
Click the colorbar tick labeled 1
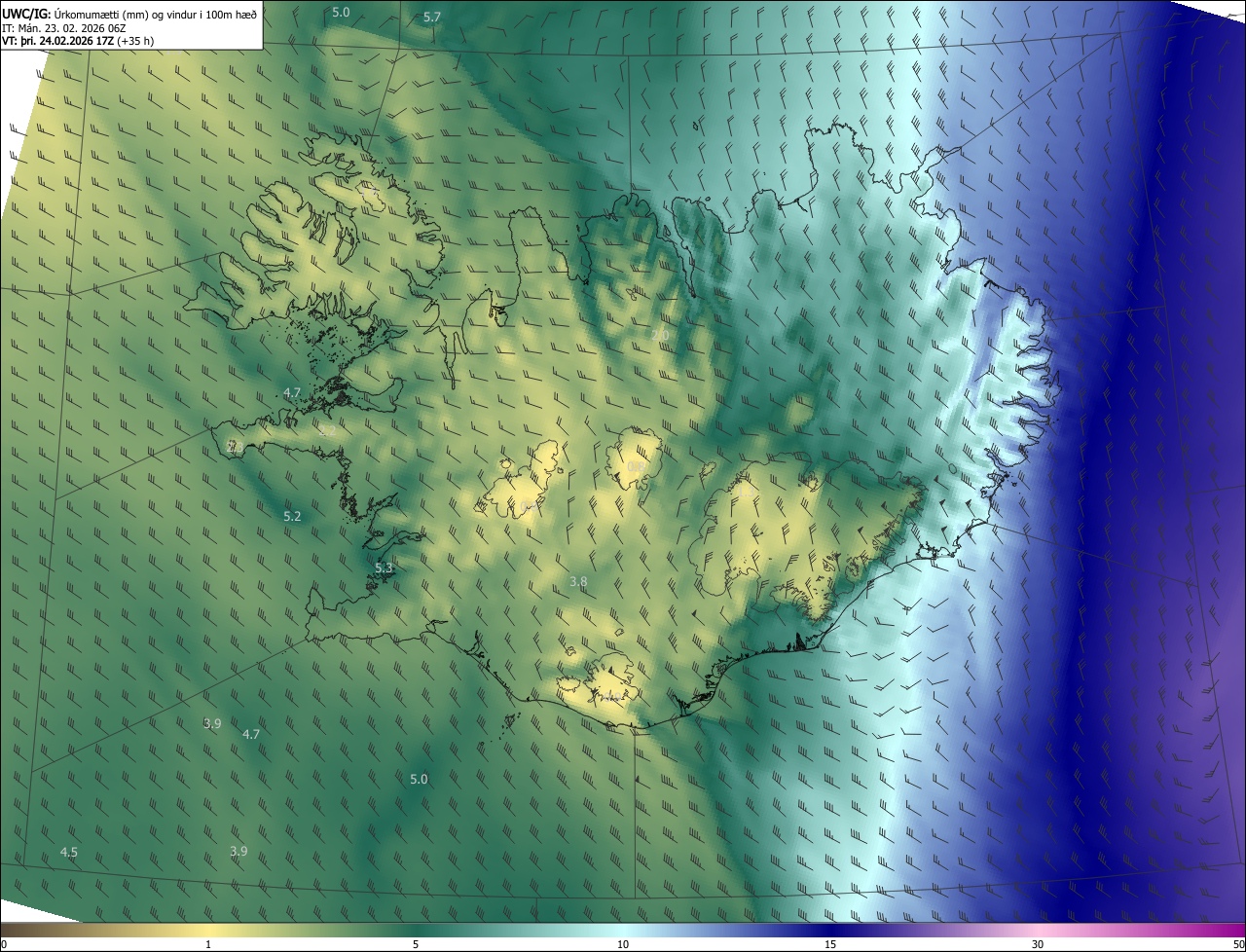(x=208, y=944)
